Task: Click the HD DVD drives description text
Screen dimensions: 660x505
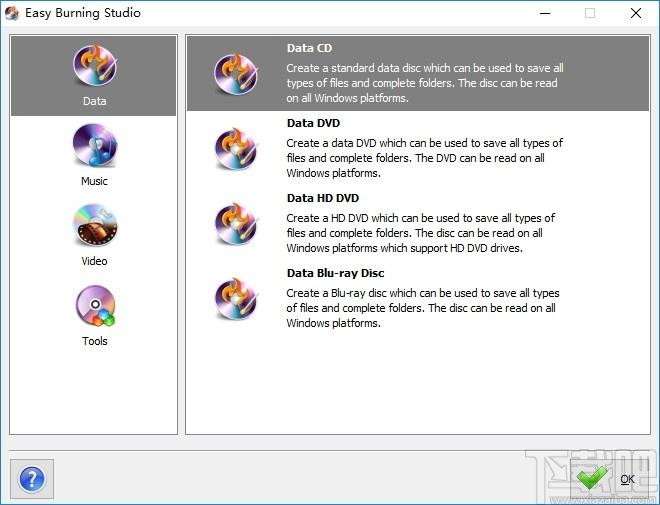Action: 420,233
